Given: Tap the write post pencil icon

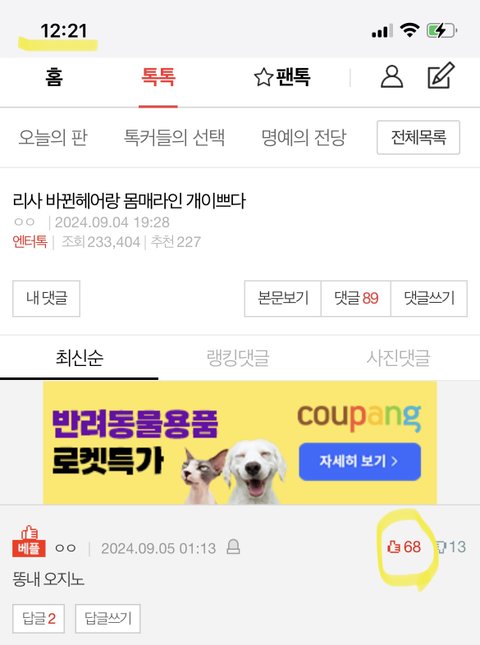Looking at the screenshot, I should click(441, 76).
